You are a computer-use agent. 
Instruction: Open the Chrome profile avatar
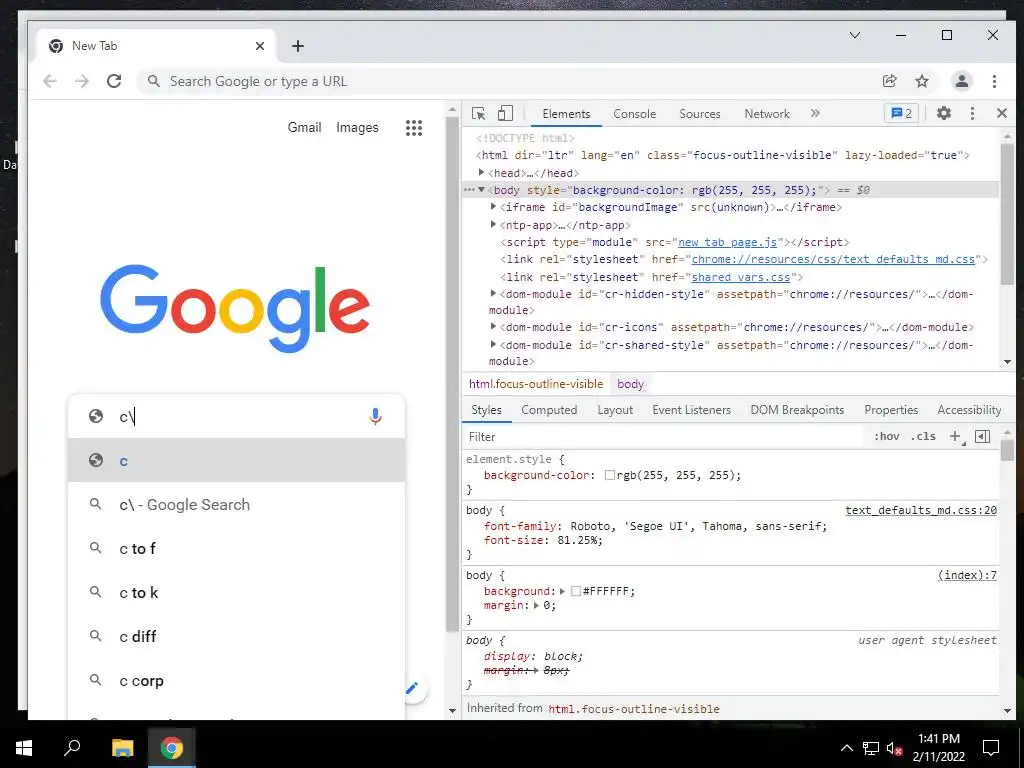[961, 81]
